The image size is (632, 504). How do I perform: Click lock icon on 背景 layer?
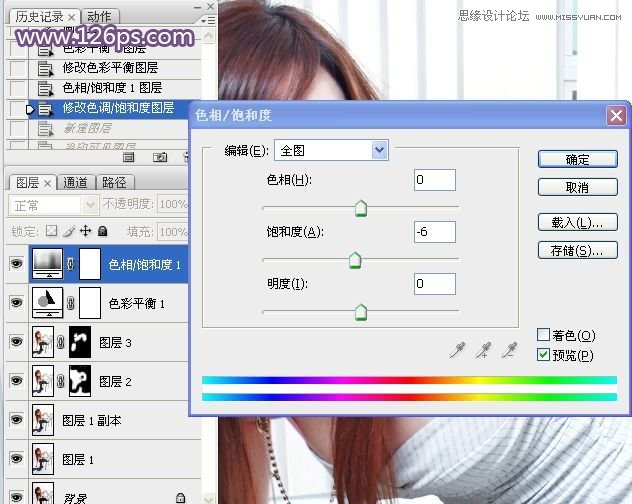tap(181, 498)
